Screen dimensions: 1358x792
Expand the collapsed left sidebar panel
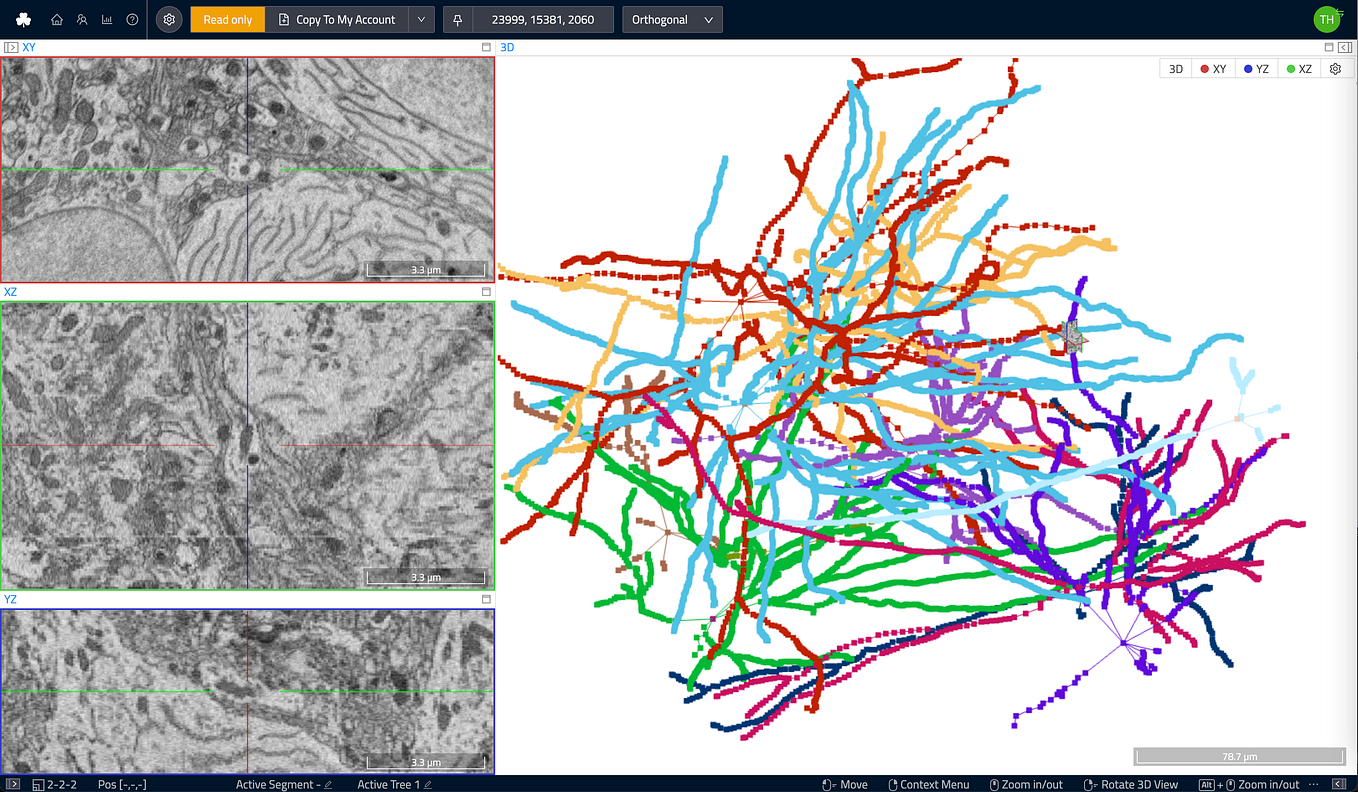[13, 46]
